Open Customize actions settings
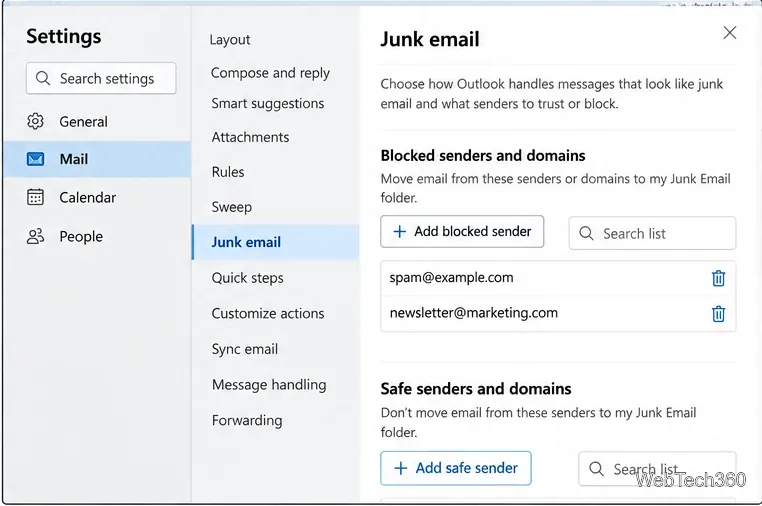The image size is (762, 506). [x=268, y=314]
